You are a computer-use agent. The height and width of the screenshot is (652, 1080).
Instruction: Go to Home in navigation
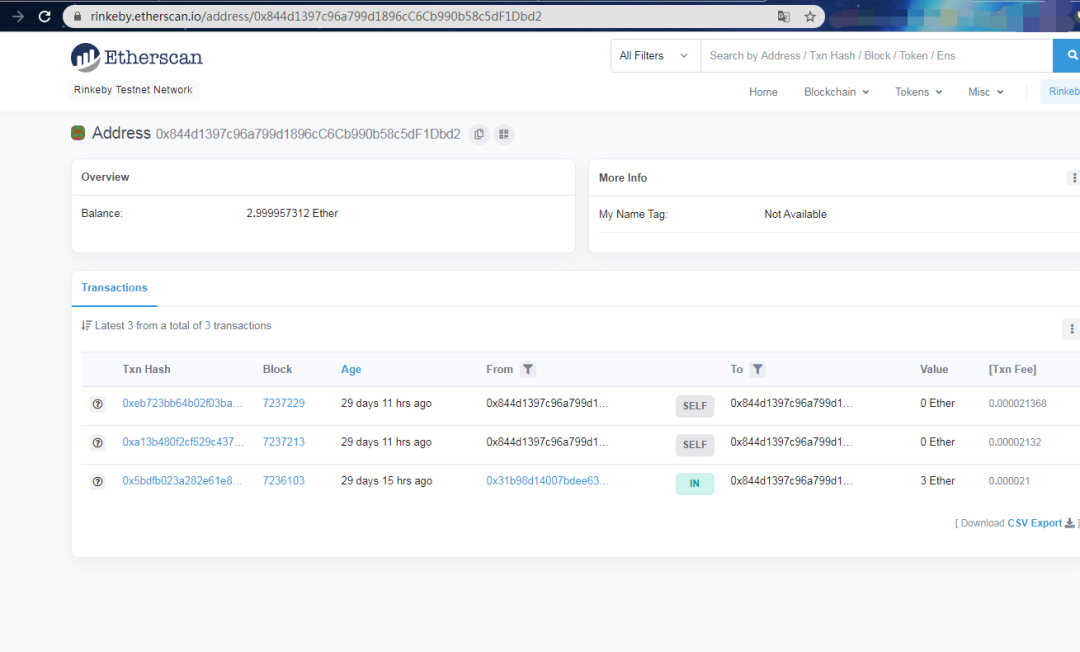(x=763, y=92)
